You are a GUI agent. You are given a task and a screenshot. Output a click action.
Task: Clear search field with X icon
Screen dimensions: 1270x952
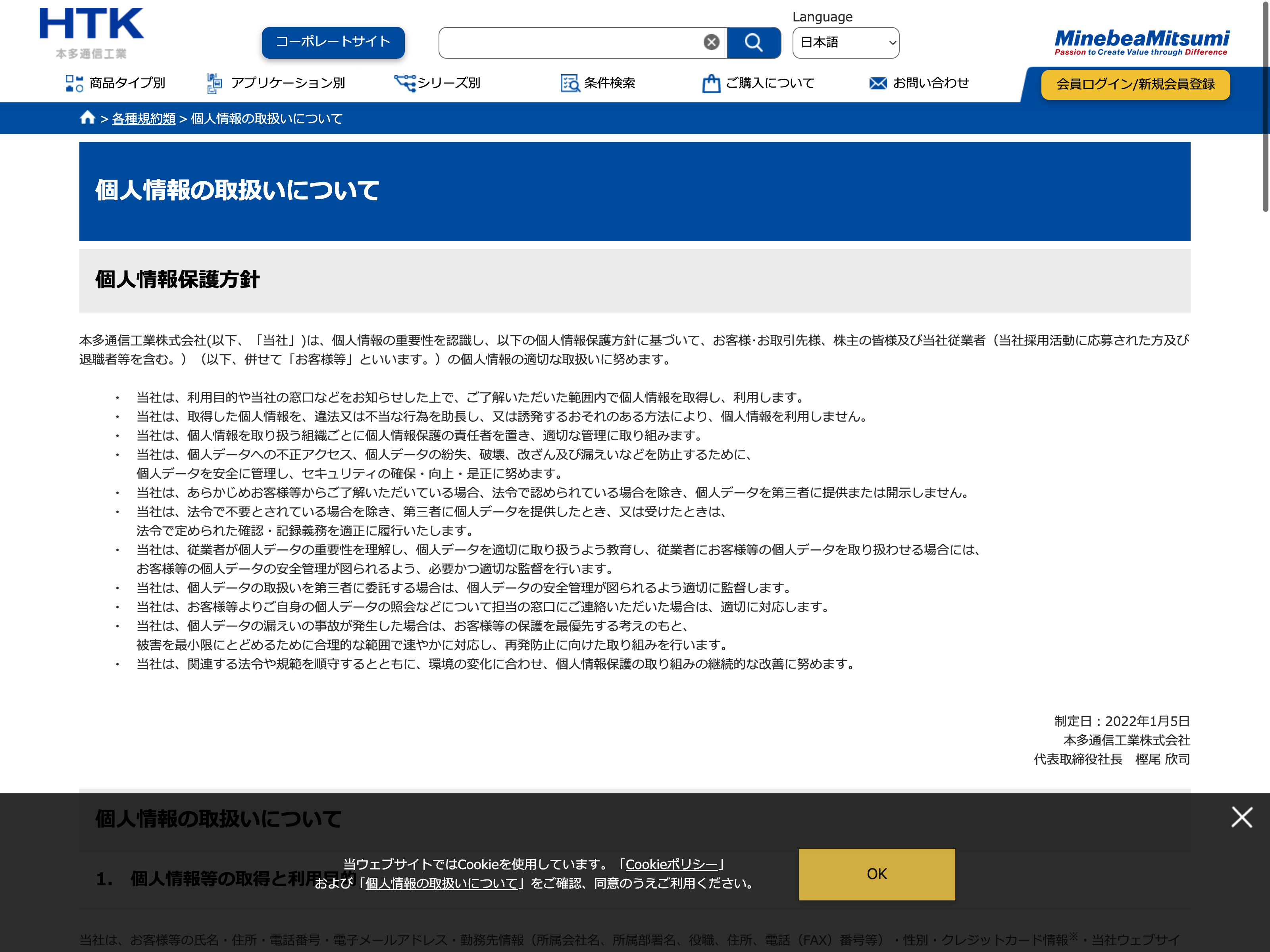[711, 42]
